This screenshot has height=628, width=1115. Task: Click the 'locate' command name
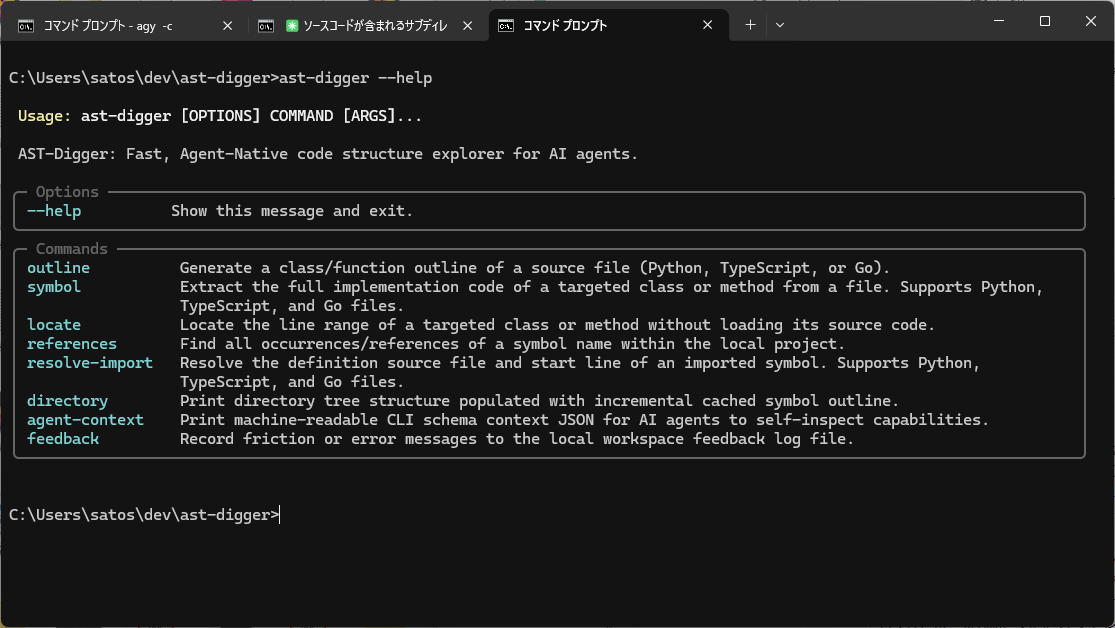pyautogui.click(x=54, y=325)
